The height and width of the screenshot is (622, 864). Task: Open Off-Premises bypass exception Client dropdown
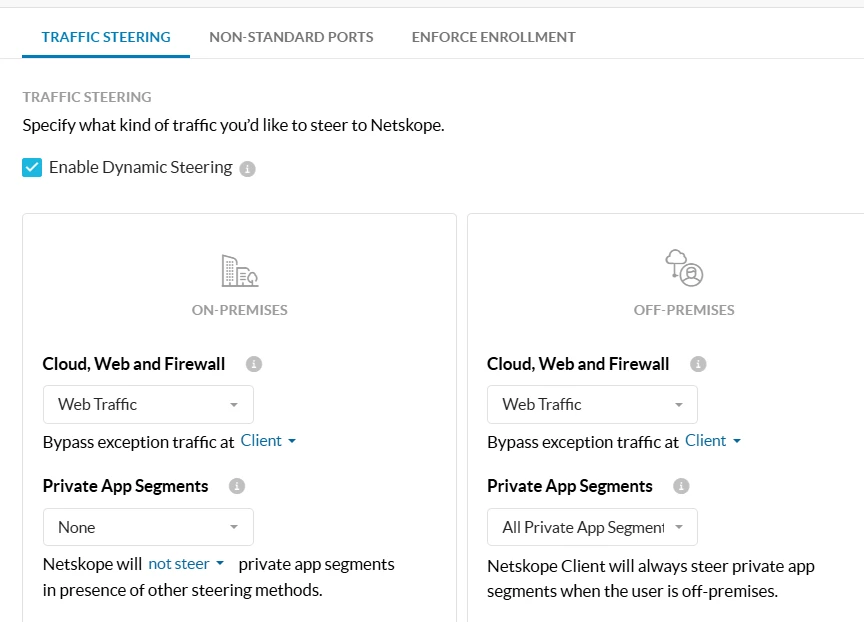[x=713, y=441]
